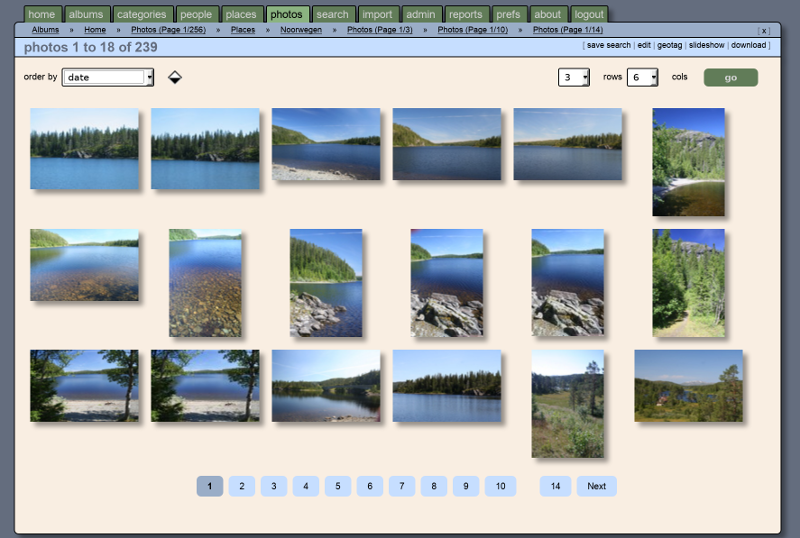
Task: Open portrait thumbnail of grassy meadow slope
Action: pyautogui.click(x=568, y=404)
